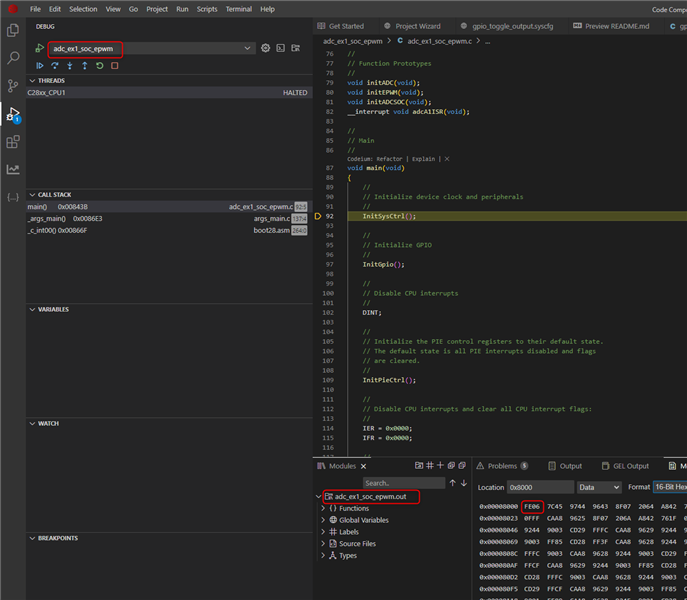This screenshot has width=687, height=600.
Task: Open the debug launch configuration dropdown
Action: 150,48
